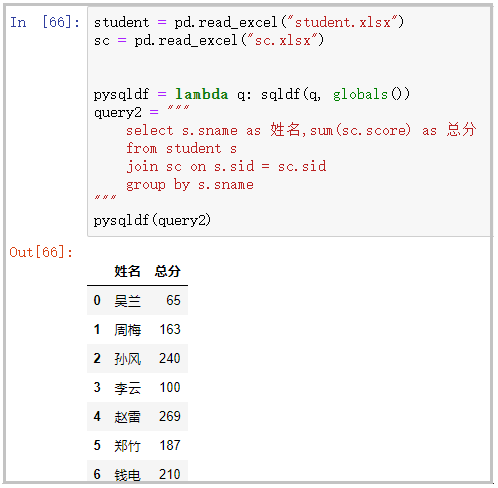
Task: Click the score 240 cell for 孙风
Action: (x=170, y=358)
